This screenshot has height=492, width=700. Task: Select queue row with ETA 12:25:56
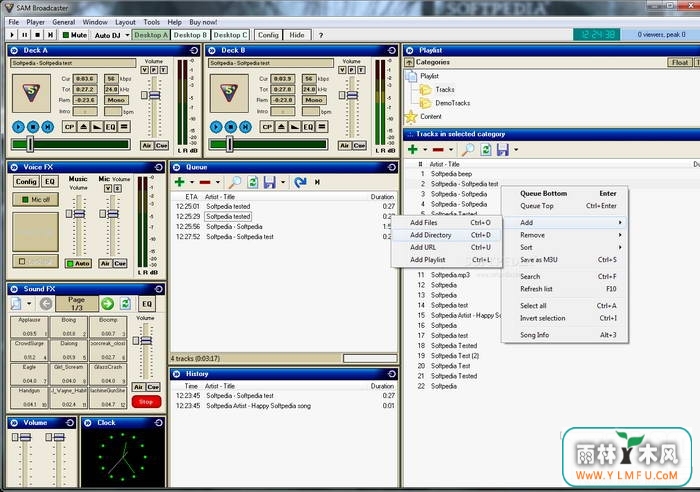285,226
